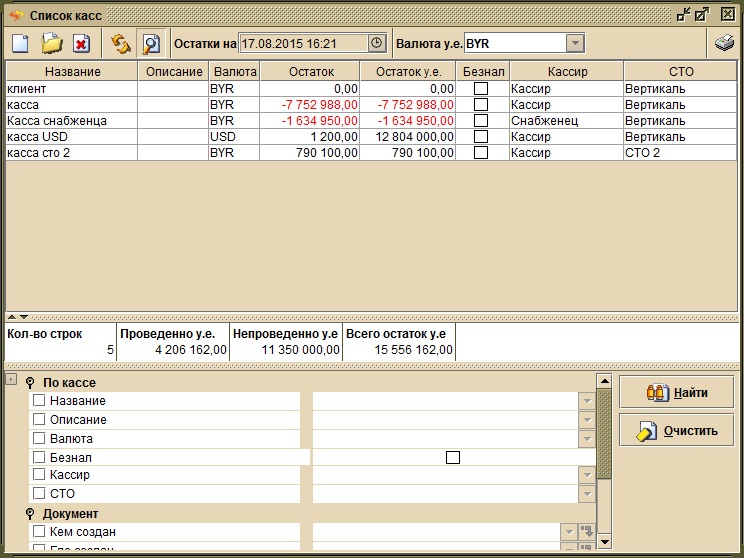This screenshot has height=558, width=744.
Task: Click the Кассир column header
Action: pyautogui.click(x=567, y=72)
